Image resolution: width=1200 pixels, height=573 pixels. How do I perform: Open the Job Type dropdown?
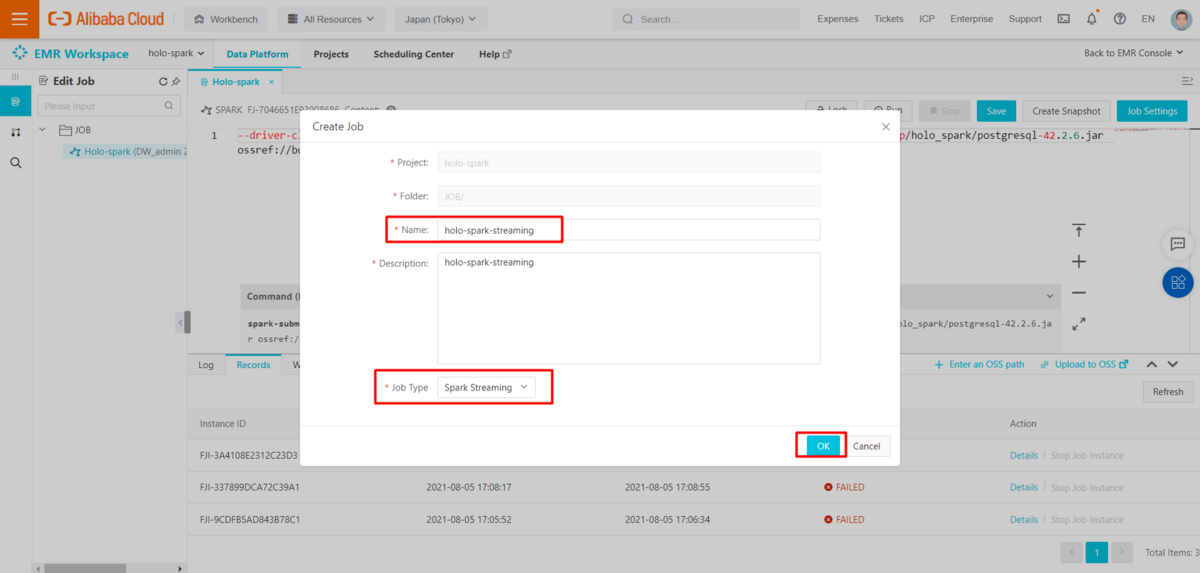pos(486,387)
